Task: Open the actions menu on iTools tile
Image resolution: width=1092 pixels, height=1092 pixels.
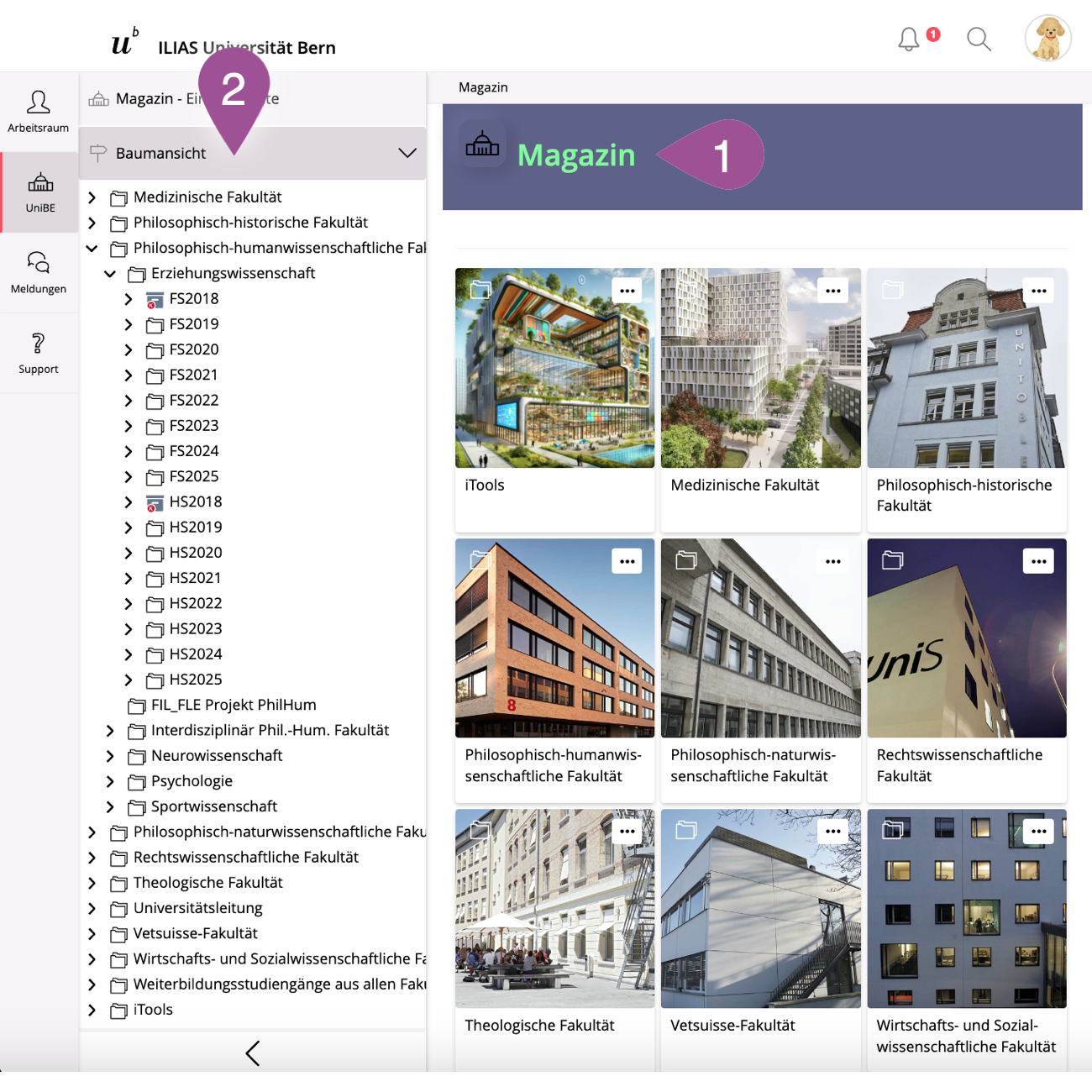Action: tap(627, 291)
